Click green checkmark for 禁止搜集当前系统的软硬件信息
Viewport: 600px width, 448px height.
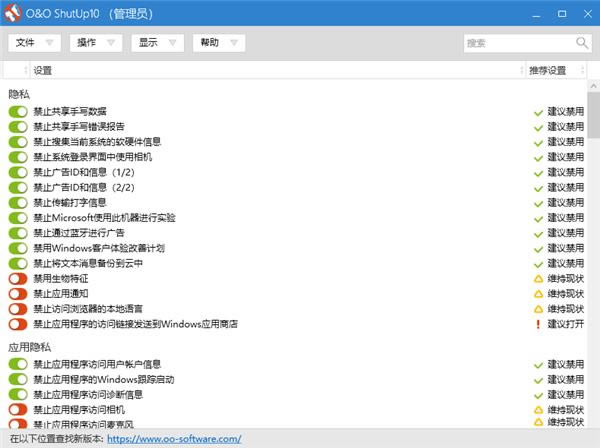pos(538,143)
